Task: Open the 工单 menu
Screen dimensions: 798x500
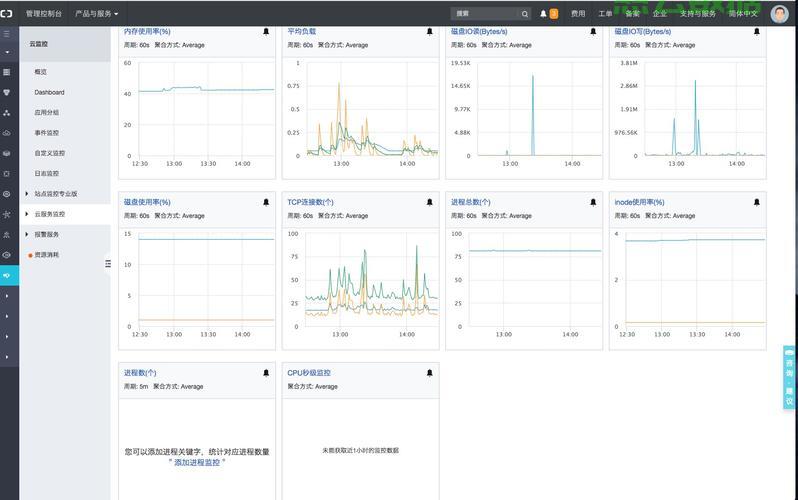Action: (605, 14)
